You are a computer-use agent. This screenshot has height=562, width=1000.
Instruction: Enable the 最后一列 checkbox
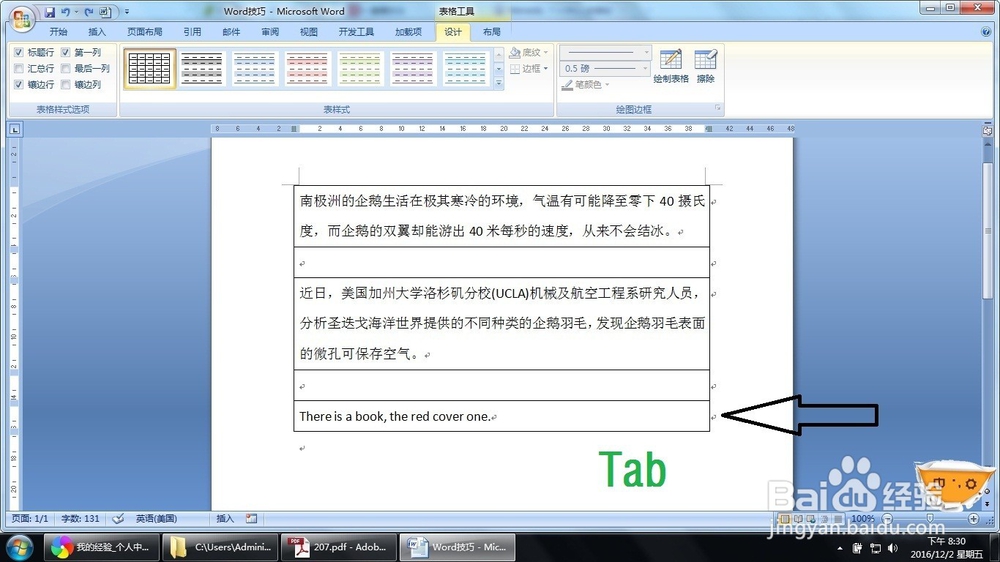click(66, 68)
